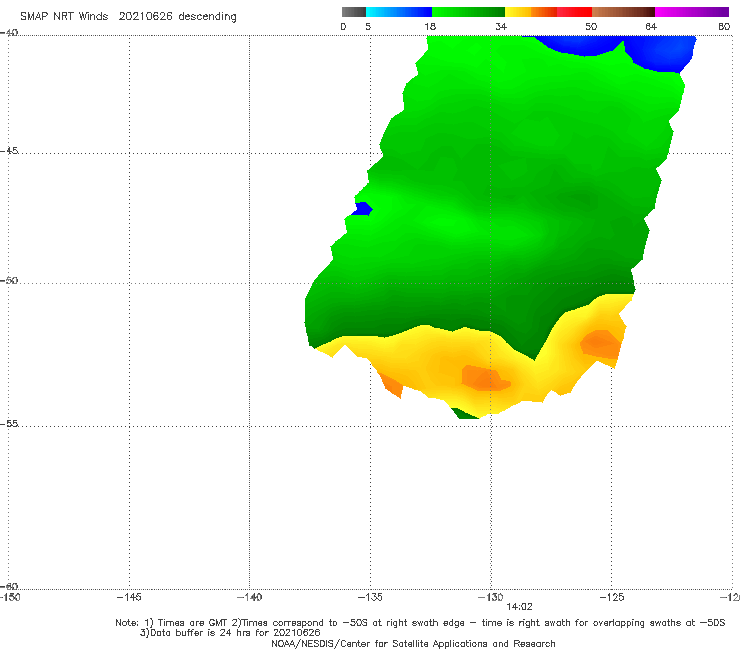Click the small orange patch near -135 longitude

click(392, 385)
